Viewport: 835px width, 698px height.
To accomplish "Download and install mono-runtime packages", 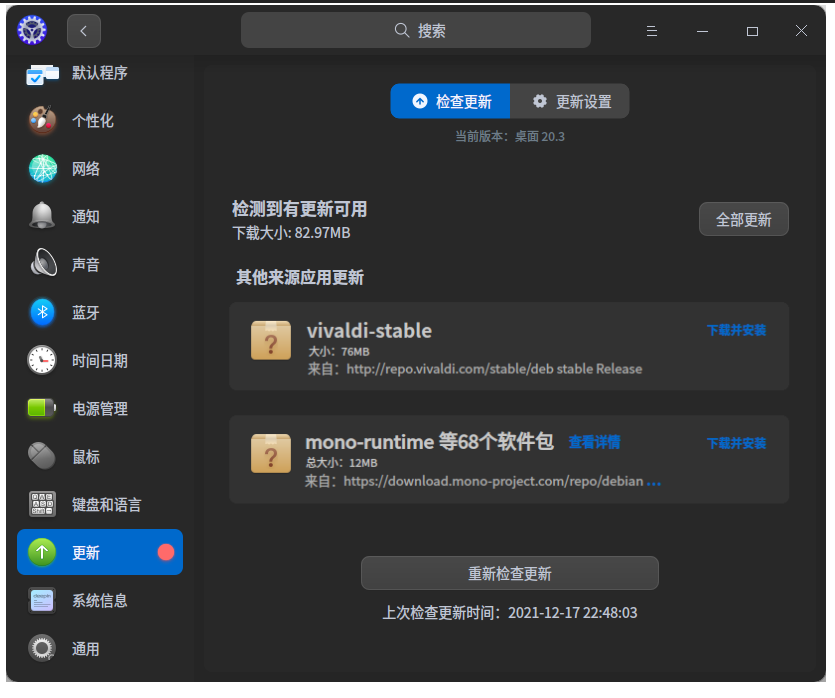I will [736, 443].
